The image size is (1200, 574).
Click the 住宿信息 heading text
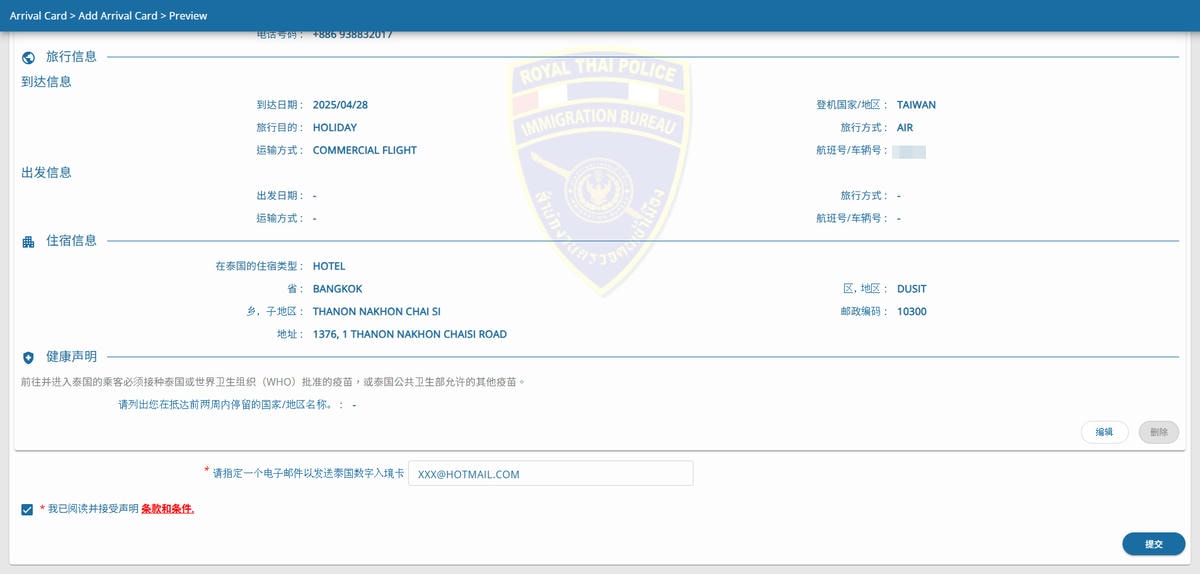71,241
